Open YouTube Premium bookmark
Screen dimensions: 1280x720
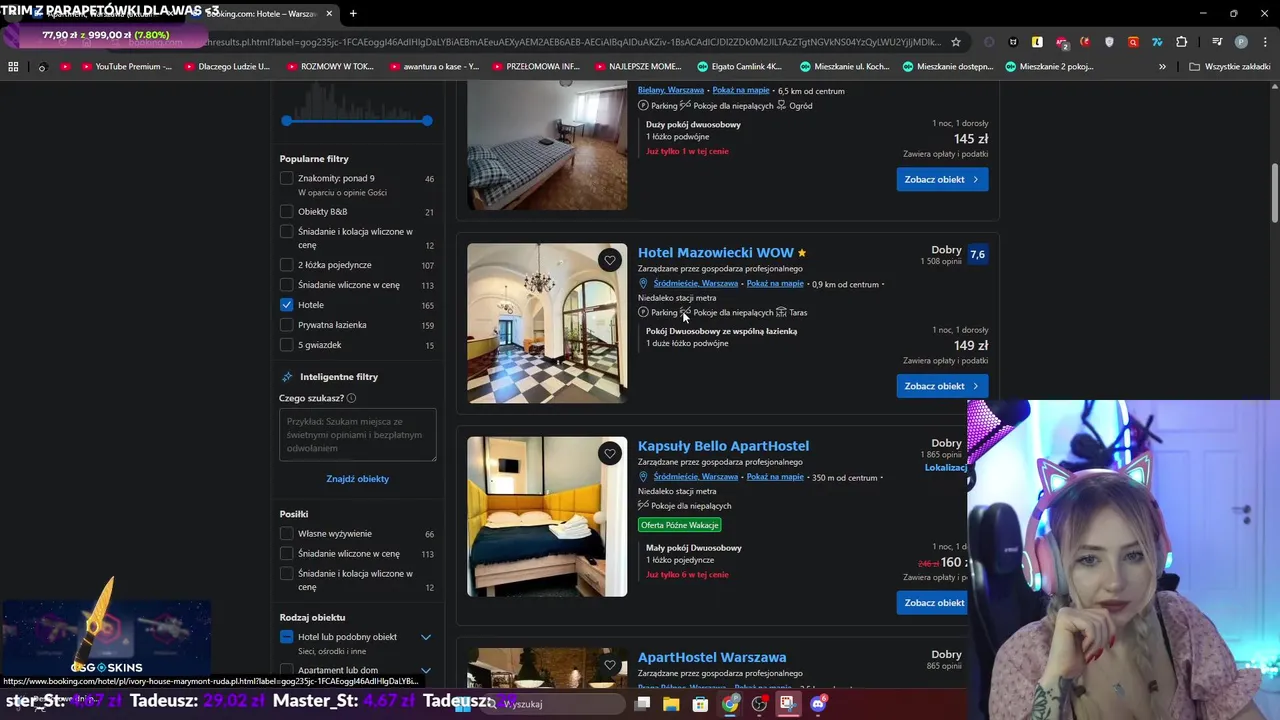(126, 67)
